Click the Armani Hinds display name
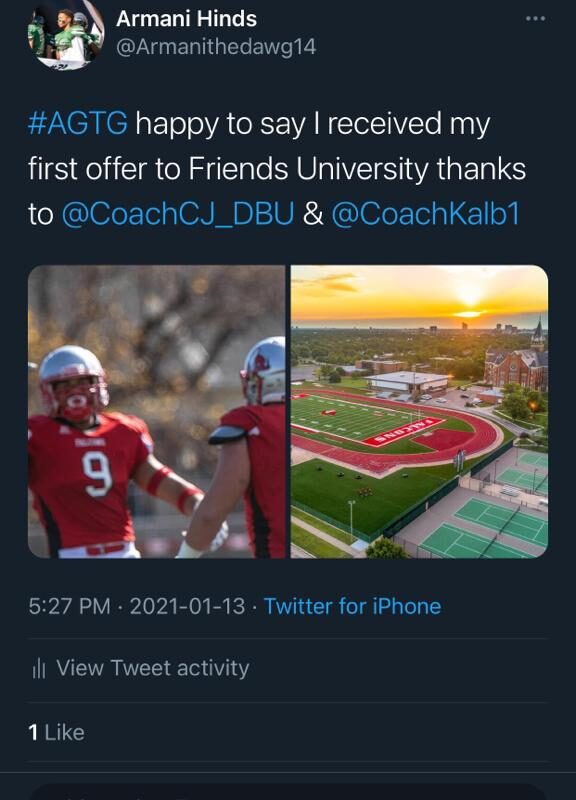The image size is (576, 800). tap(186, 19)
